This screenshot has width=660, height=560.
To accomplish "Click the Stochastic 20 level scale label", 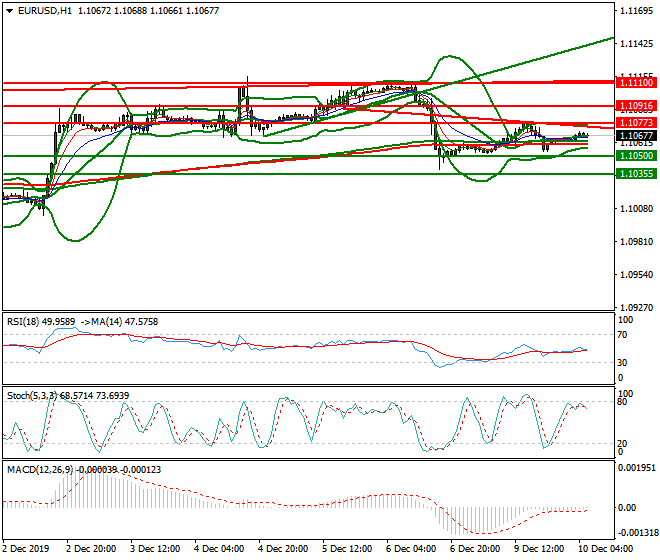I will (x=622, y=444).
